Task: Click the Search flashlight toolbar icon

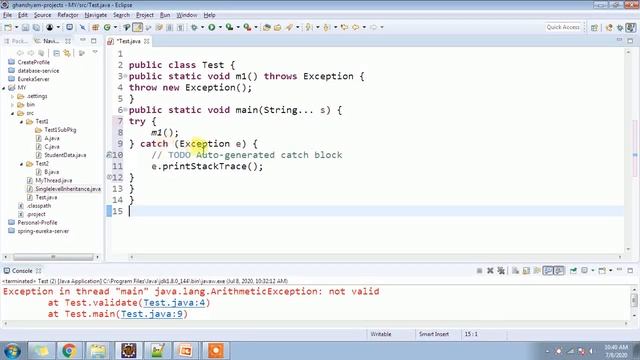Action: click(289, 27)
